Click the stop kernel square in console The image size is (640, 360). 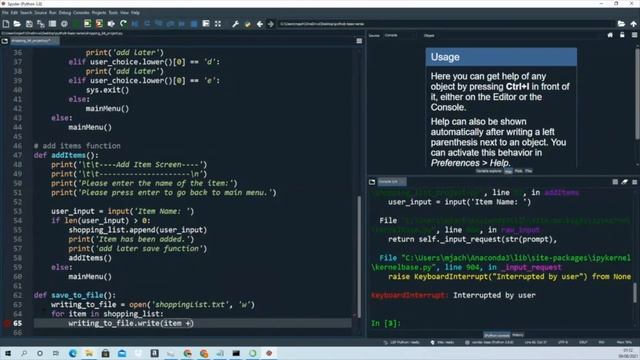point(615,182)
